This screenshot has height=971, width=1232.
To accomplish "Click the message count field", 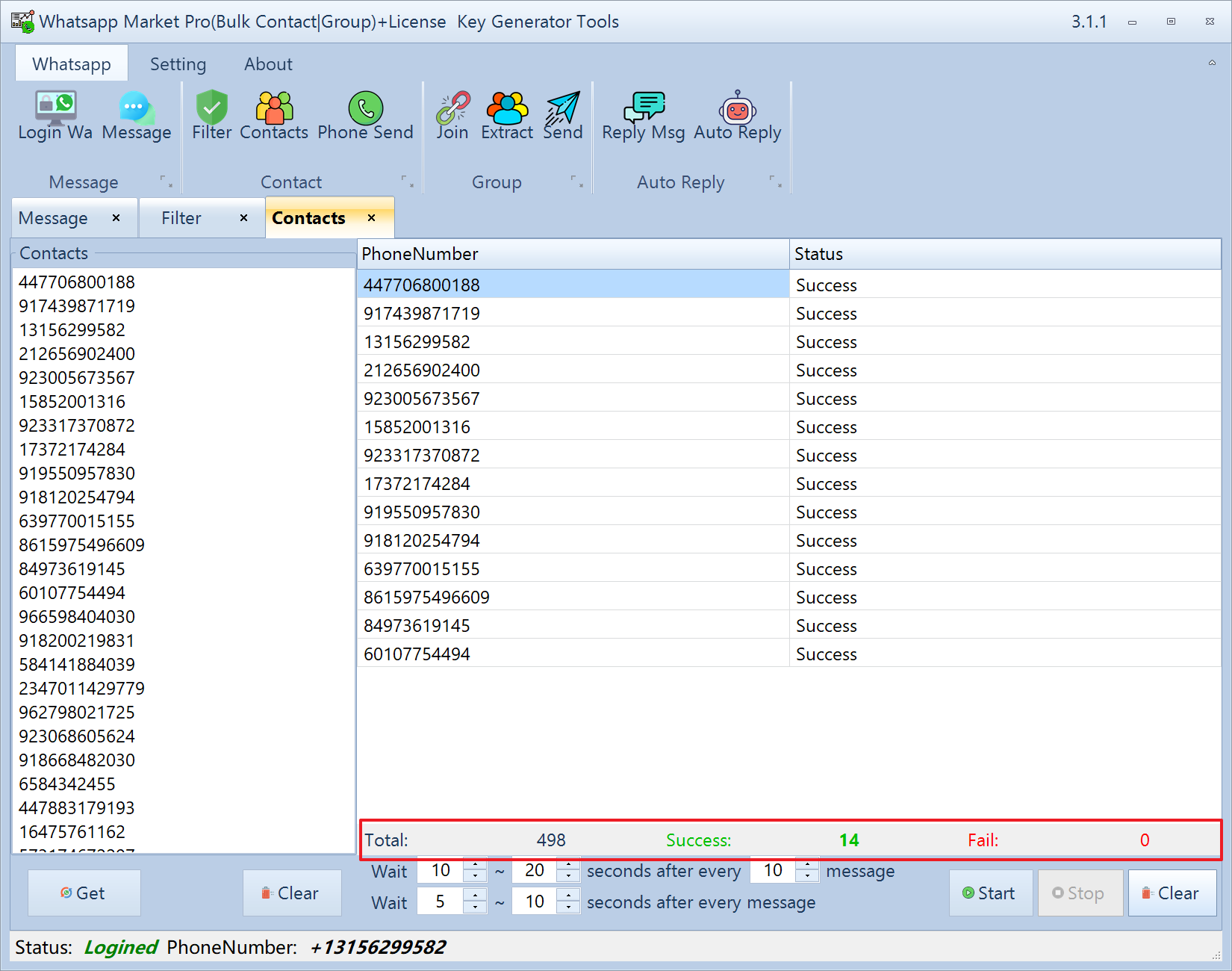I will 773,870.
